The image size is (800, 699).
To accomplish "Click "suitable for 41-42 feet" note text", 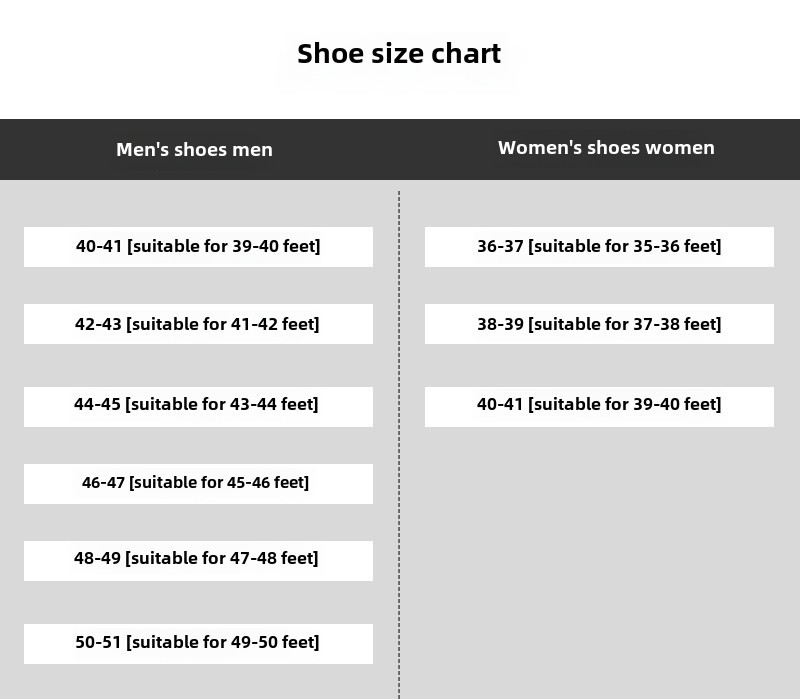I will [x=224, y=324].
